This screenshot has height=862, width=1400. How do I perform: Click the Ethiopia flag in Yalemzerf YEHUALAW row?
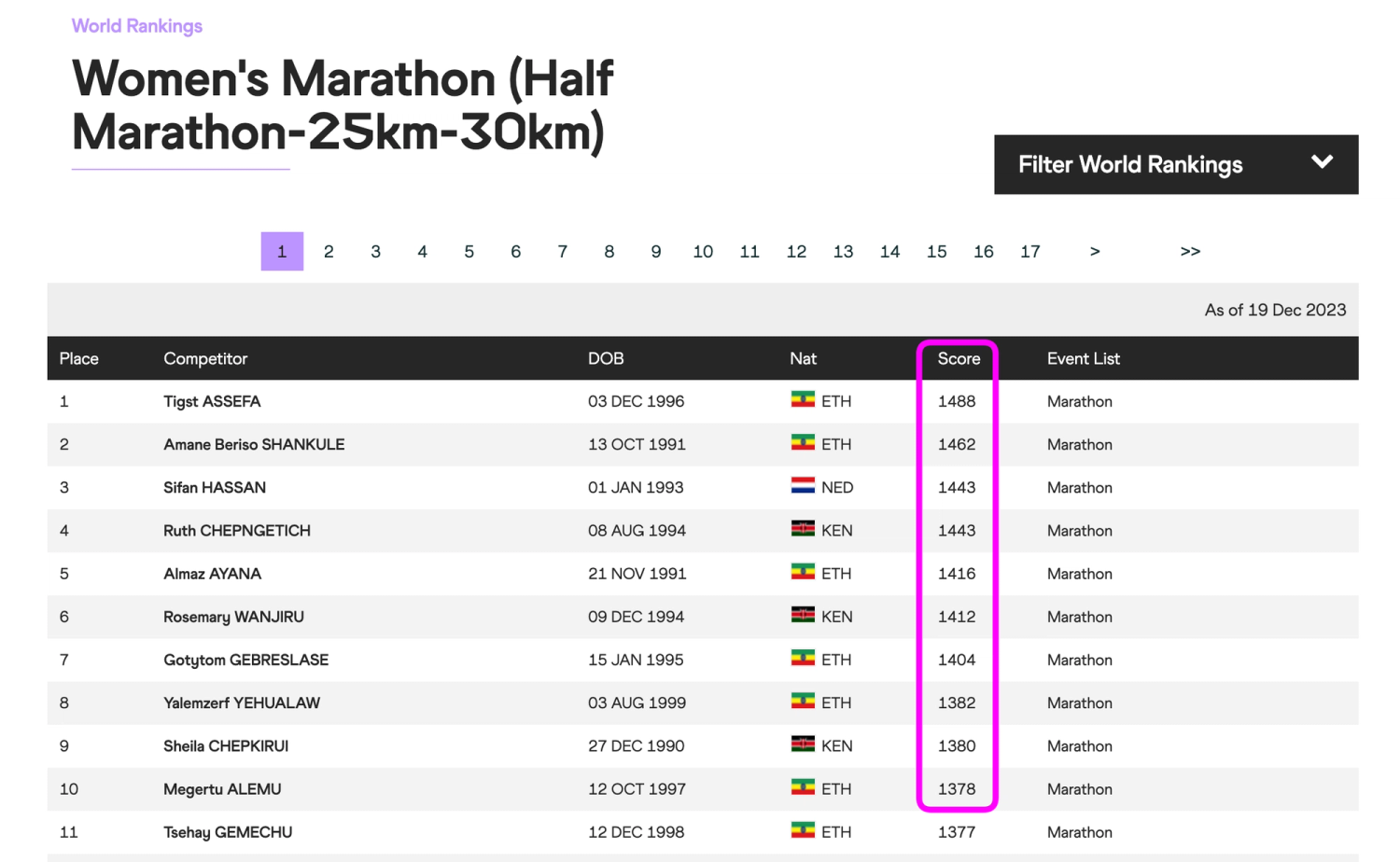pyautogui.click(x=803, y=701)
